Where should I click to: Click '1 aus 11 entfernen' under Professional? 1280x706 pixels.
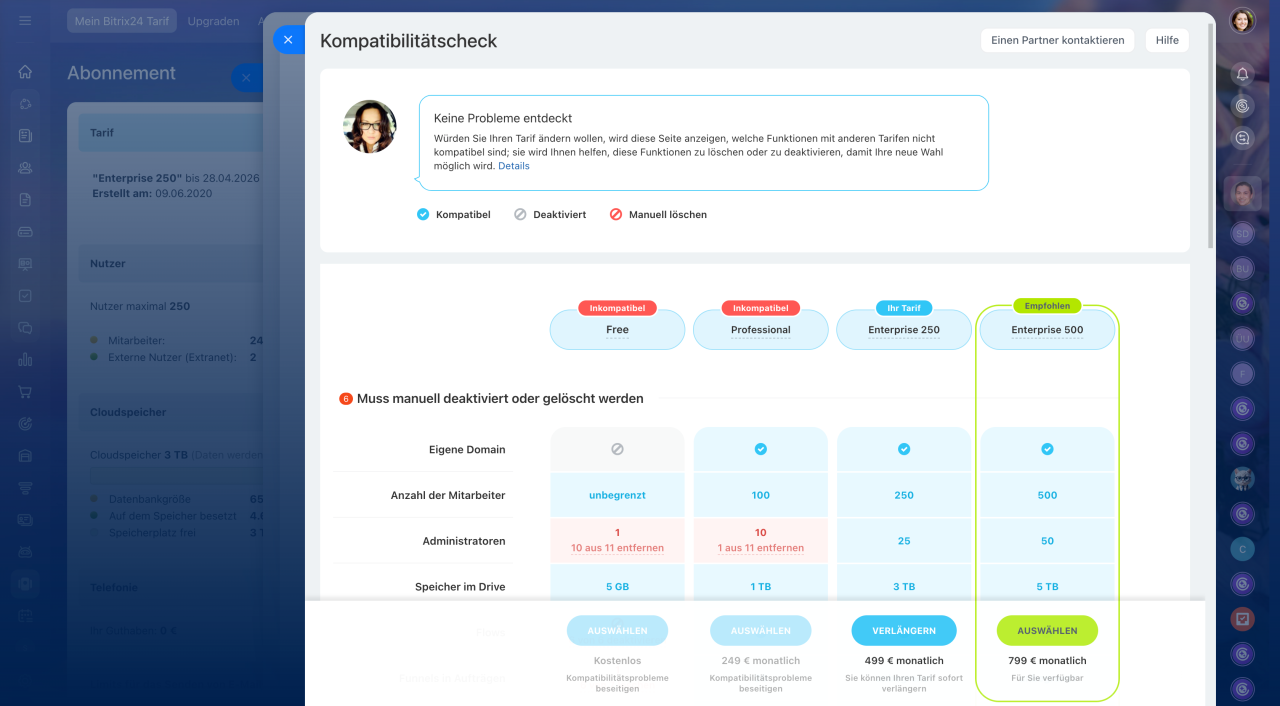click(x=761, y=548)
